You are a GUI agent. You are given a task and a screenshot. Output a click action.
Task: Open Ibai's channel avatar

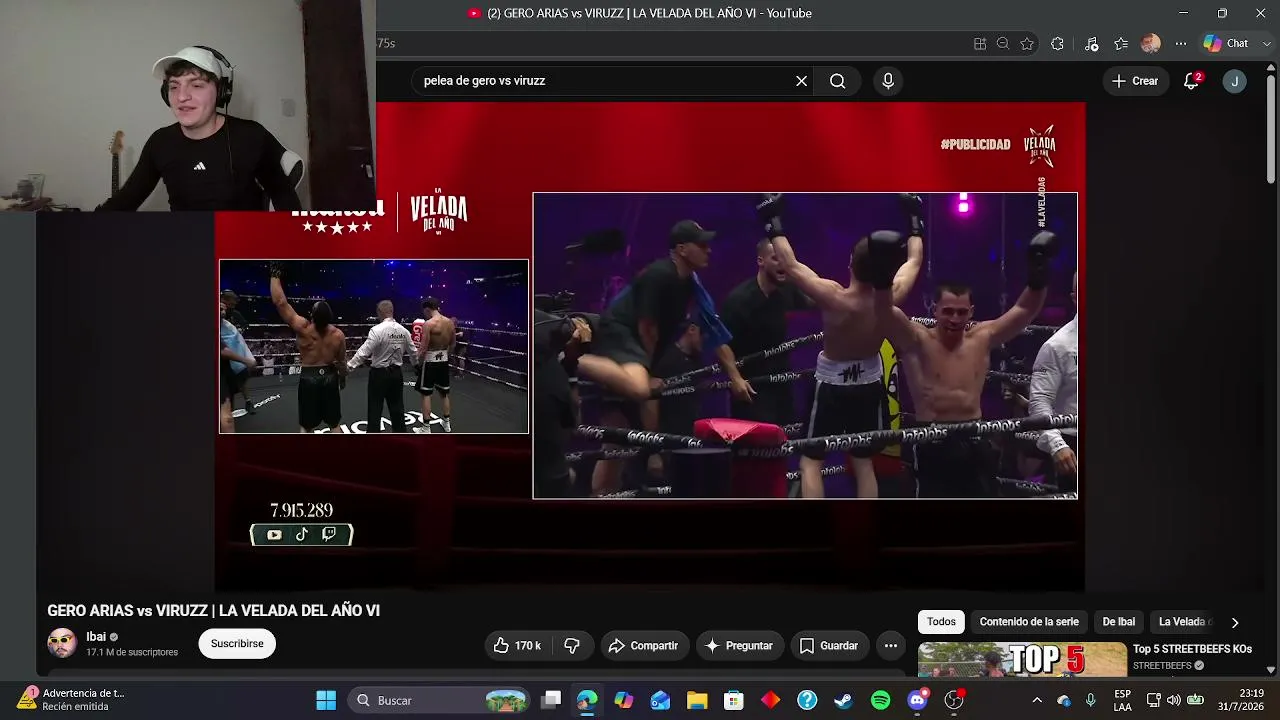click(x=62, y=643)
